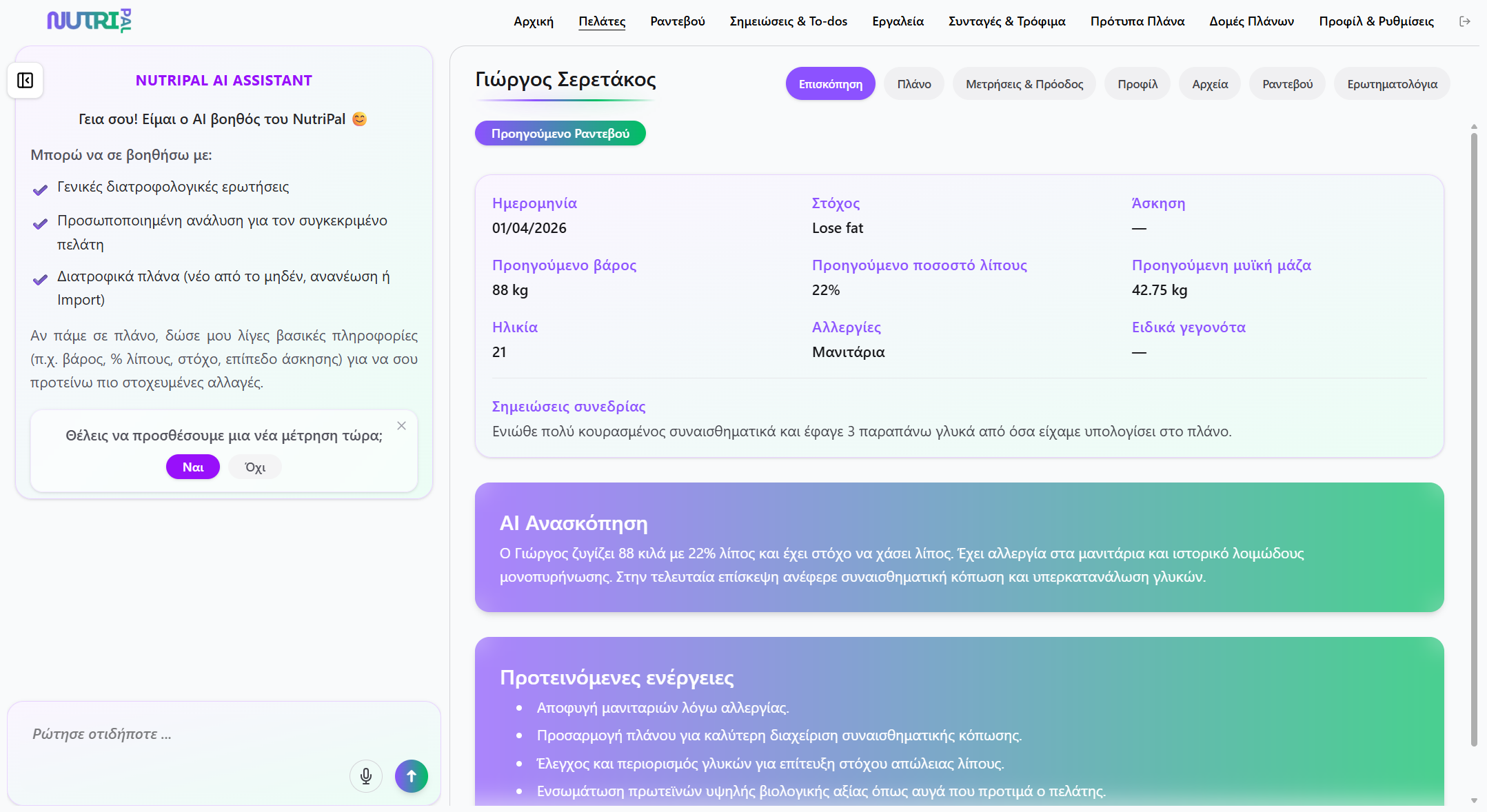
Task: Go to Σημειώσεις & To-dos in navigation
Action: click(x=788, y=21)
